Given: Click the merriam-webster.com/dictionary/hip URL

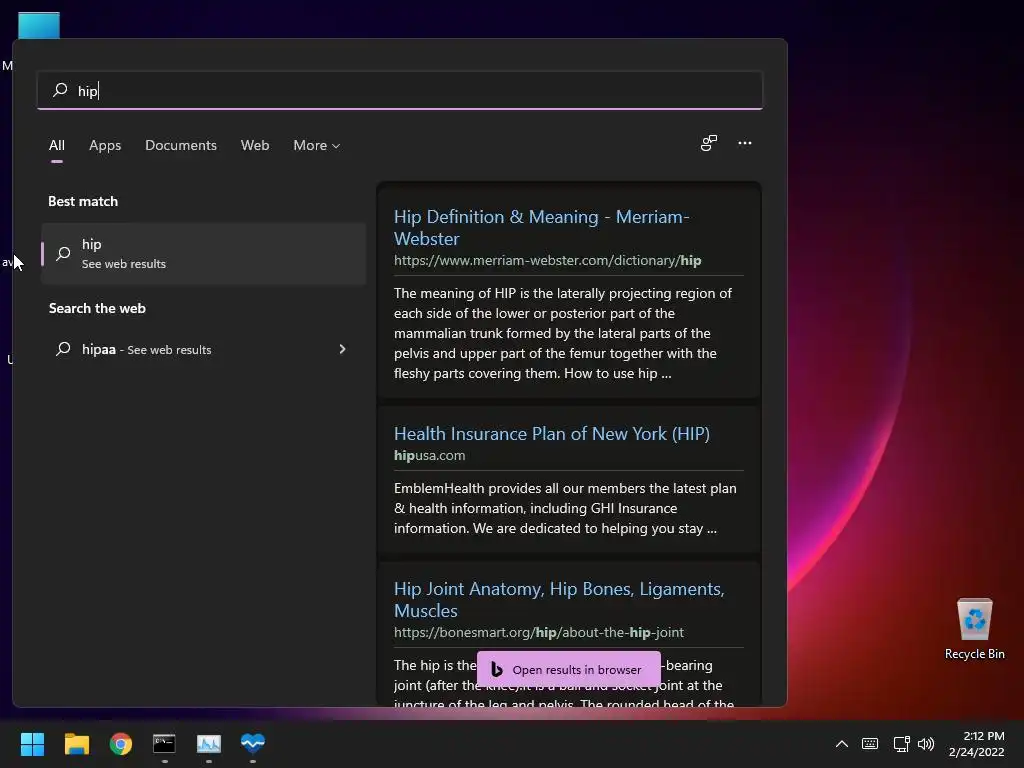Looking at the screenshot, I should click(x=547, y=261).
